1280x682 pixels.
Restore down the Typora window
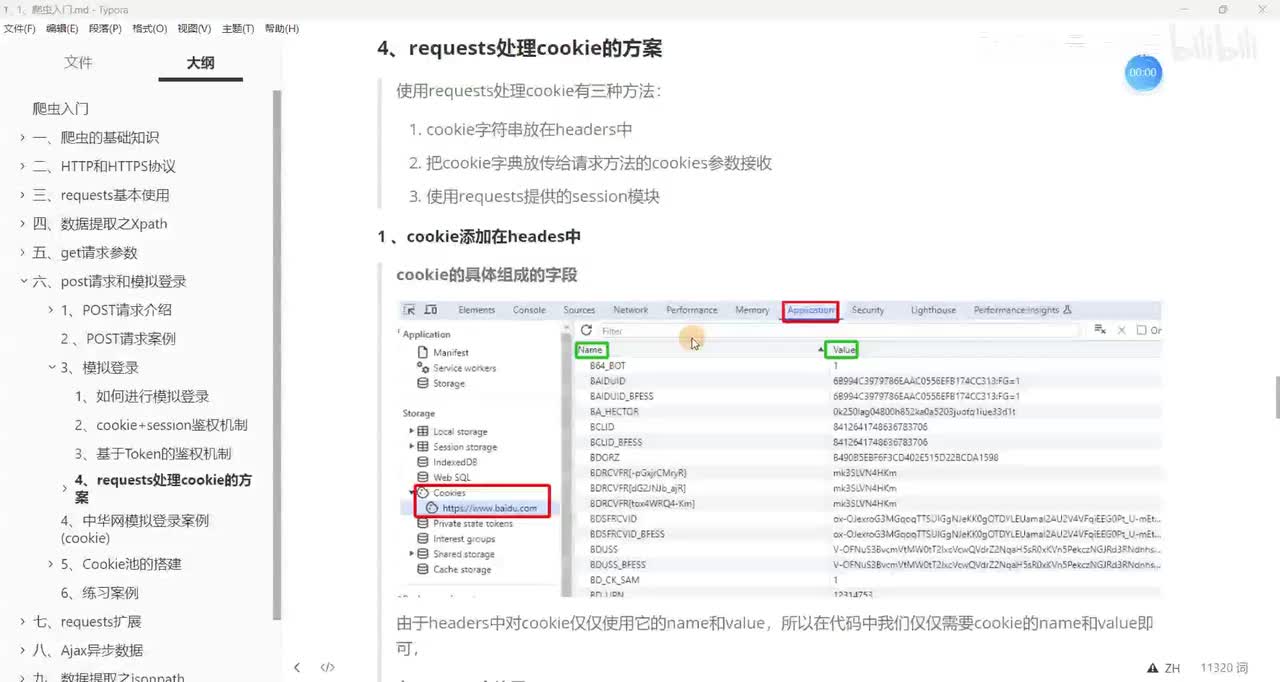pos(1223,9)
